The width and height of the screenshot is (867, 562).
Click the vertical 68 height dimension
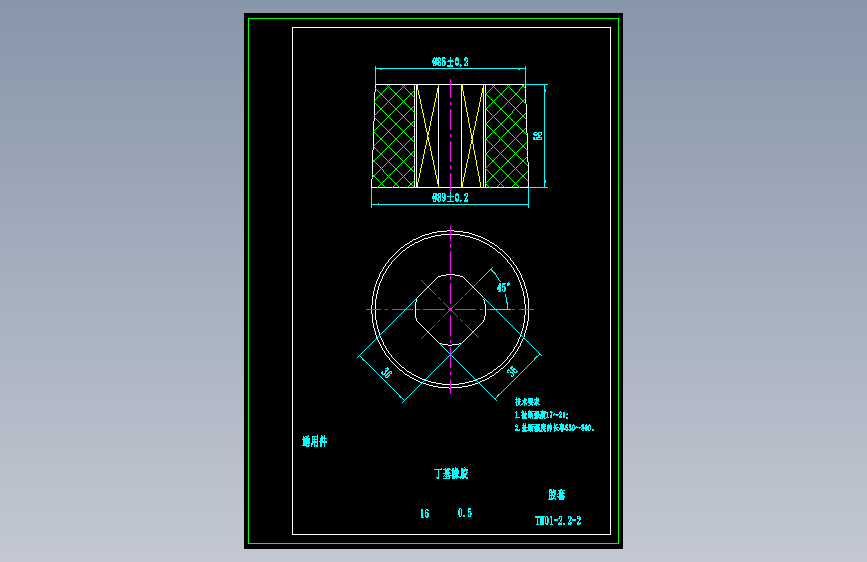[x=537, y=136]
